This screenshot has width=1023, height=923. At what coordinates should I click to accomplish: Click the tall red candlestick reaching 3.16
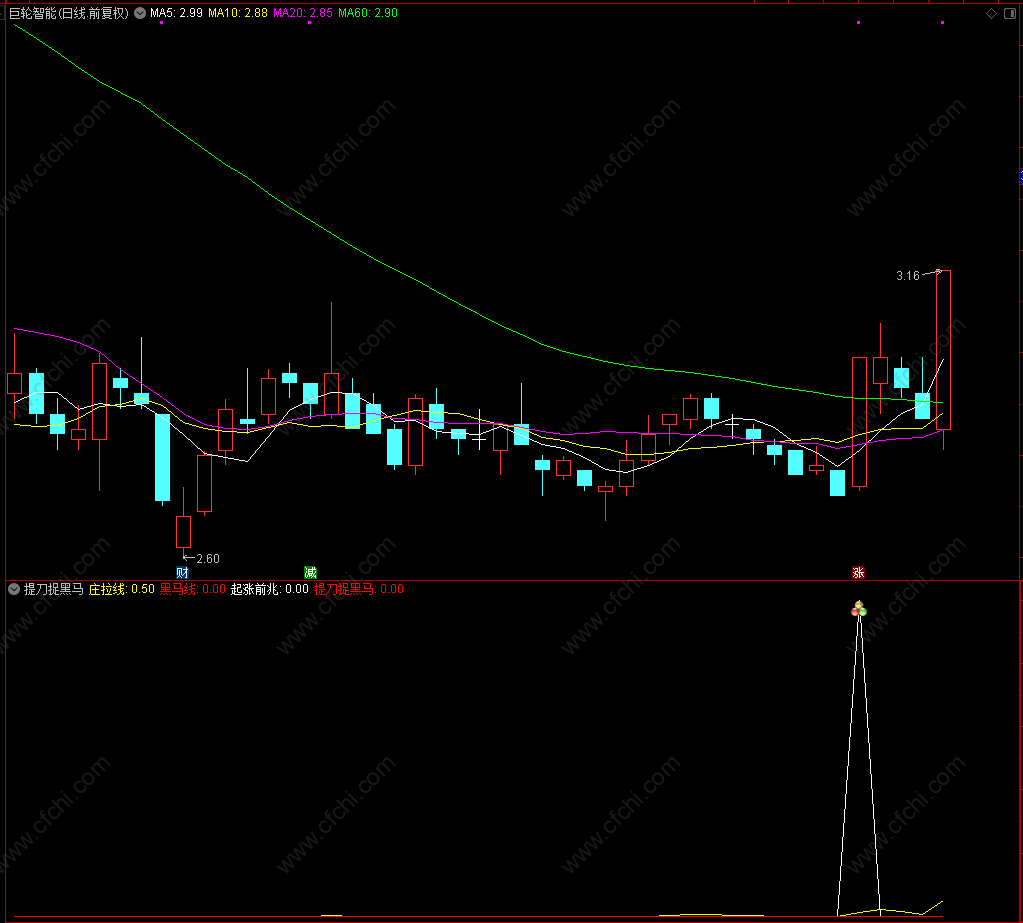click(943, 350)
